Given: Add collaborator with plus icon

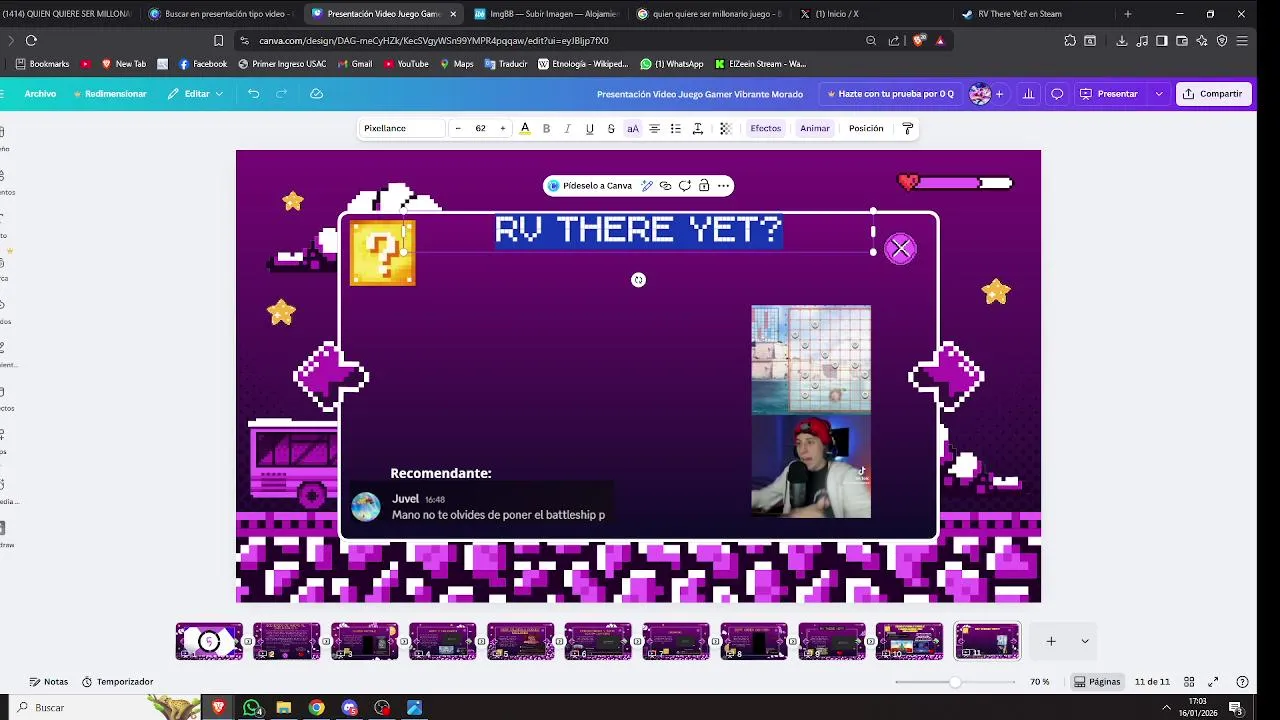Looking at the screenshot, I should pyautogui.click(x=999, y=94).
